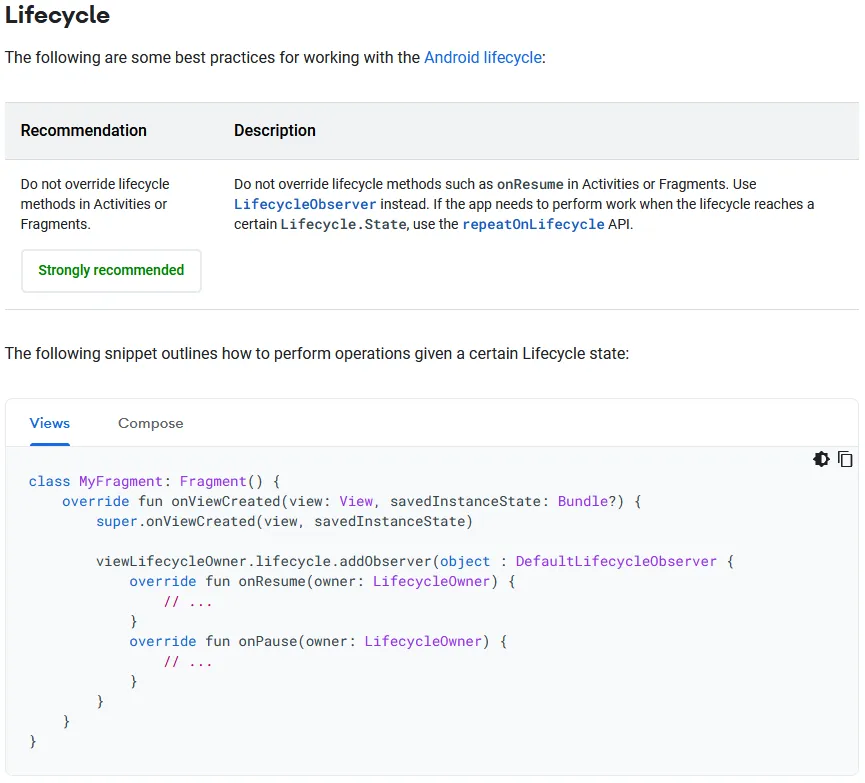Image resolution: width=865 pixels, height=783 pixels.
Task: Click the comment under the onResume override
Action: (x=188, y=601)
